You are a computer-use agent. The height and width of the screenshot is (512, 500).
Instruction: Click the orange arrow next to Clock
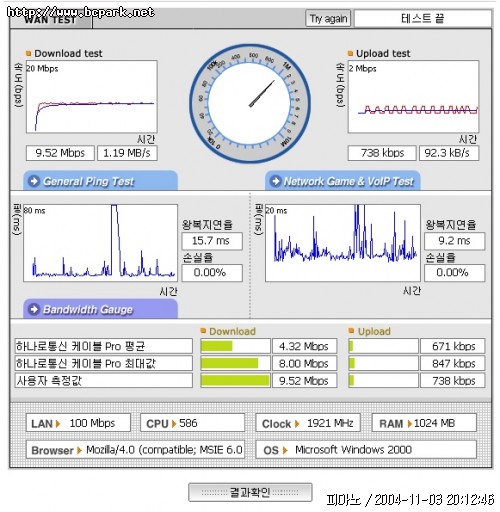click(297, 424)
